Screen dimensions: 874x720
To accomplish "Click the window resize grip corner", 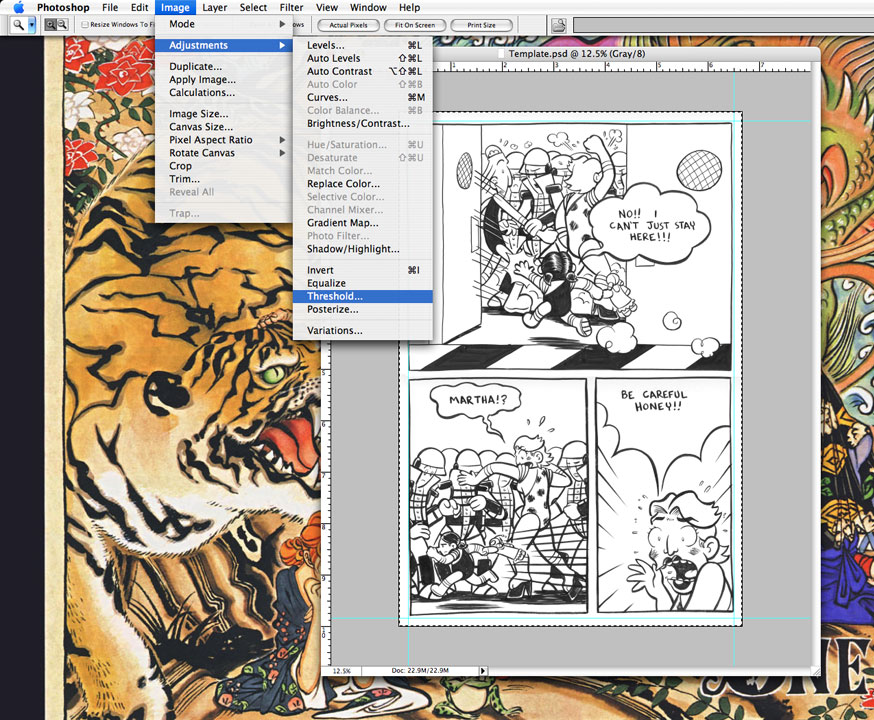I will 815,671.
